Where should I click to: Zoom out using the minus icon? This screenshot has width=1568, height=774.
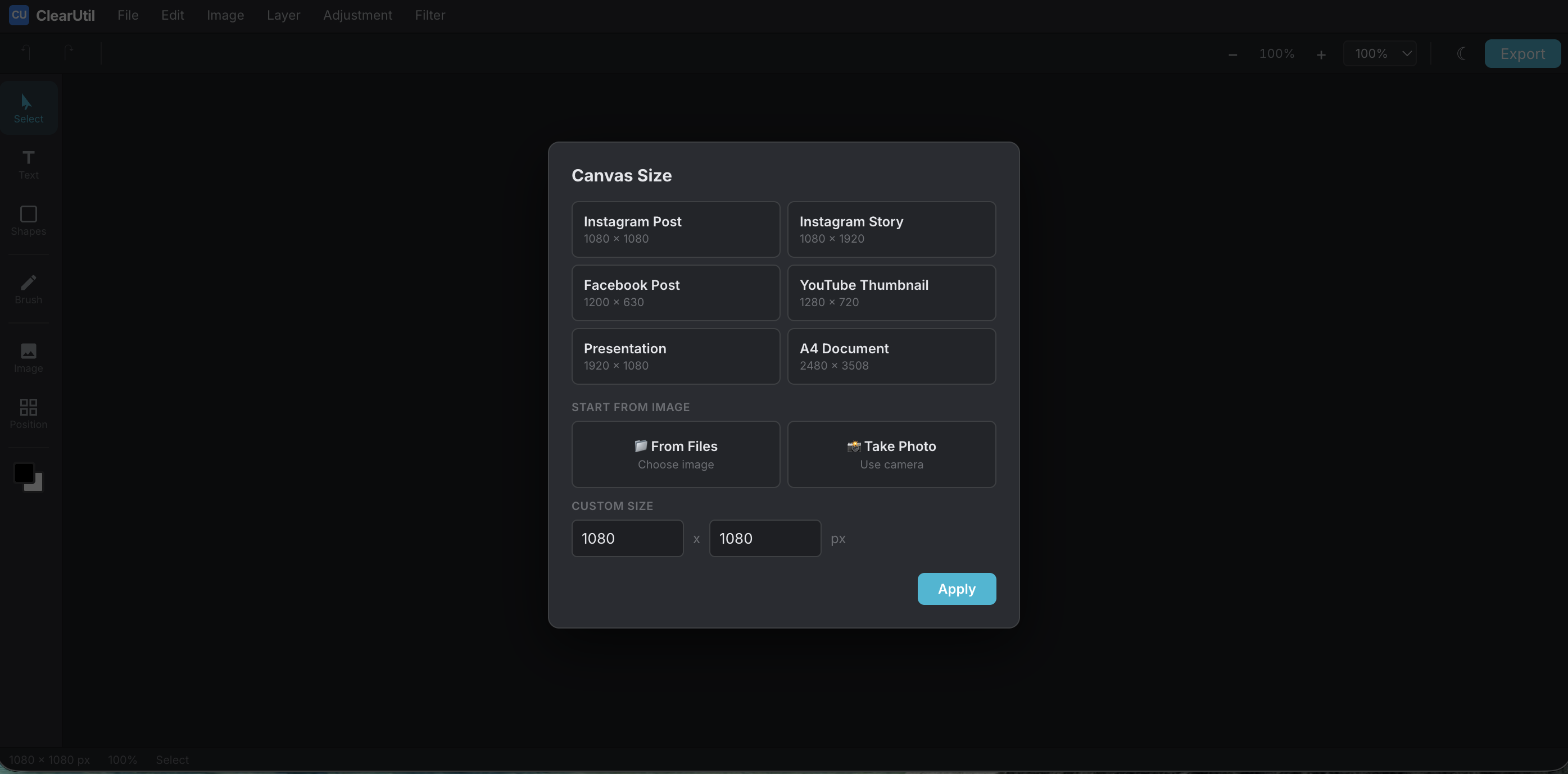pyautogui.click(x=1232, y=53)
